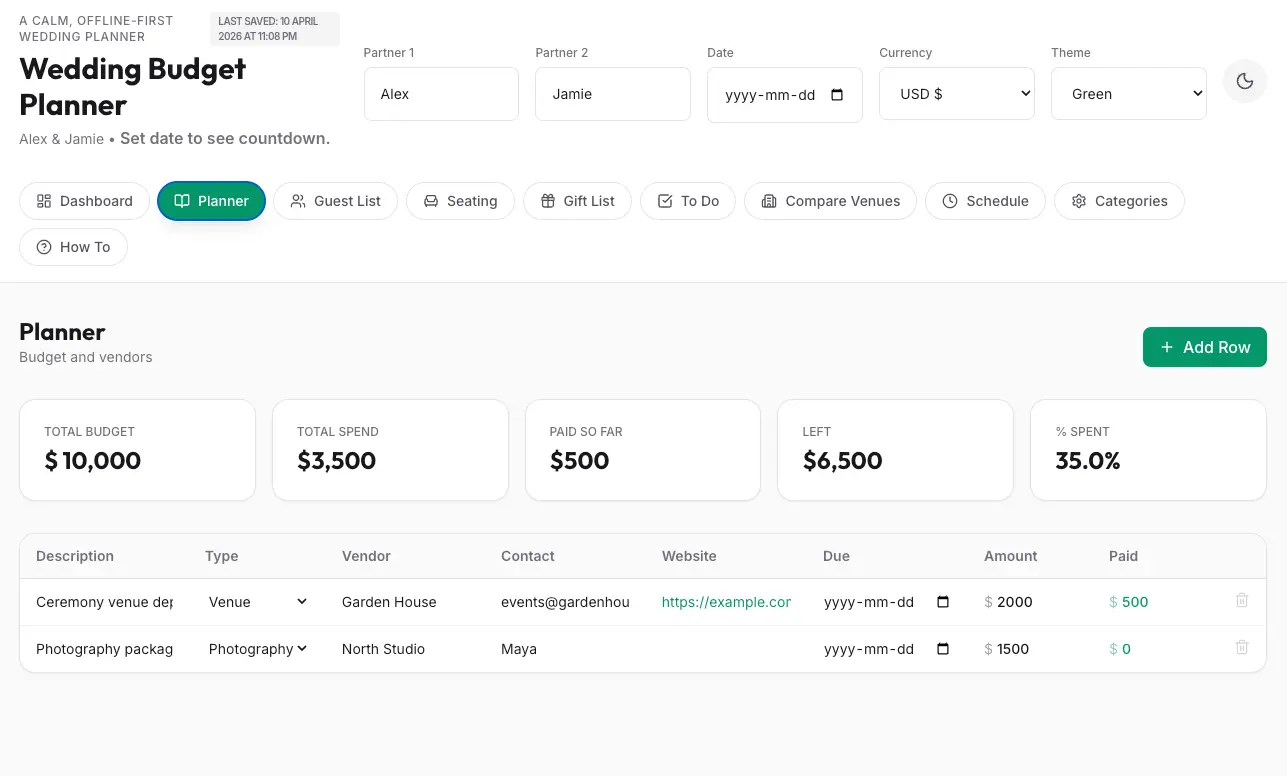1287x776 pixels.
Task: Toggle dark mode with the moon icon
Action: click(1244, 82)
